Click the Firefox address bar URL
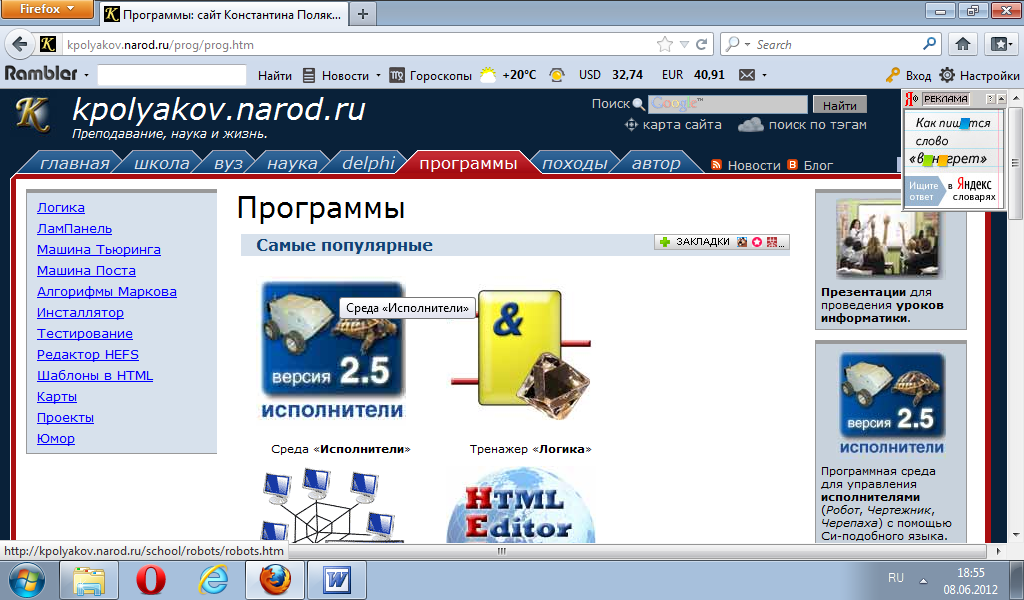Image resolution: width=1024 pixels, height=600 pixels. coord(160,45)
